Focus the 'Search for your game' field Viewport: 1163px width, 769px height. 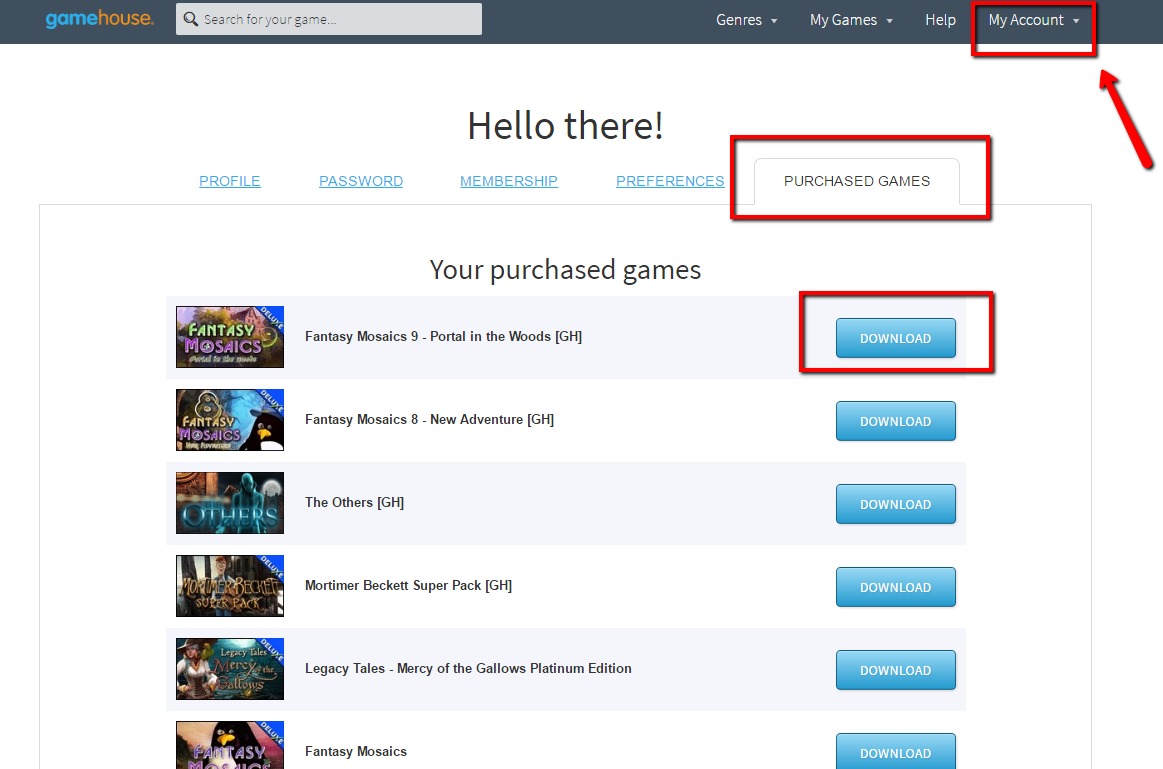point(329,19)
